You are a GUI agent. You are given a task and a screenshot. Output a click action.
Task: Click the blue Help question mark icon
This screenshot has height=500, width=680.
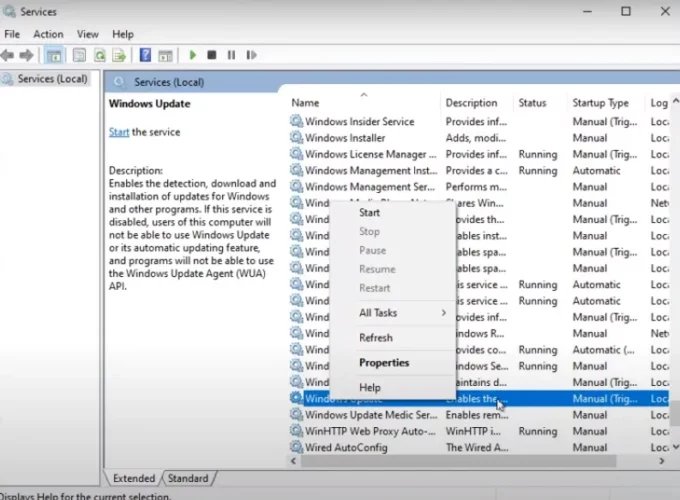click(x=145, y=55)
